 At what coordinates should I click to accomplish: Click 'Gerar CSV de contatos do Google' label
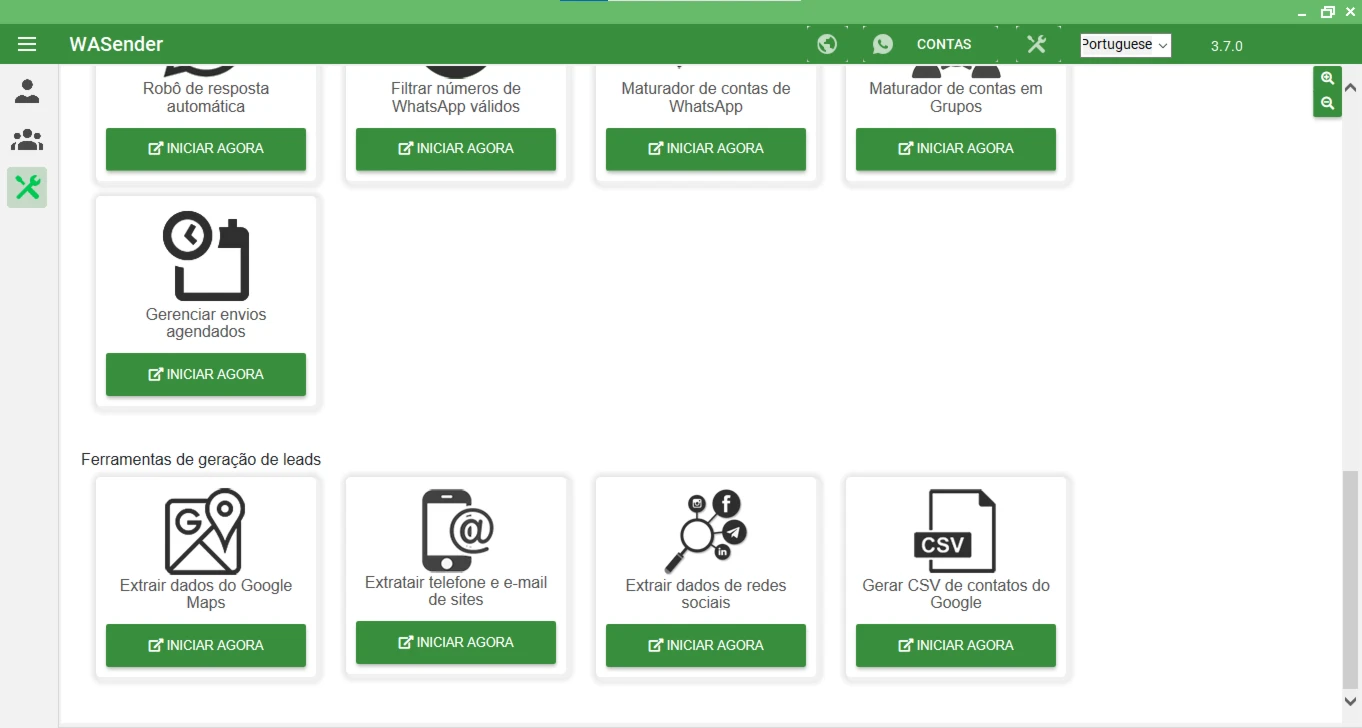pos(956,594)
